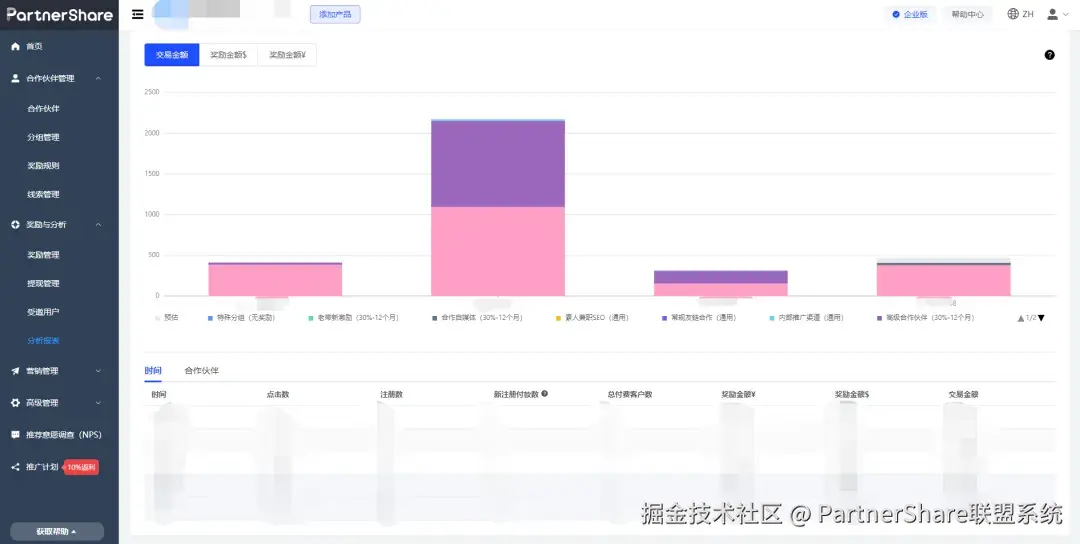Switch to the 合作伙伴 table tab

point(202,370)
